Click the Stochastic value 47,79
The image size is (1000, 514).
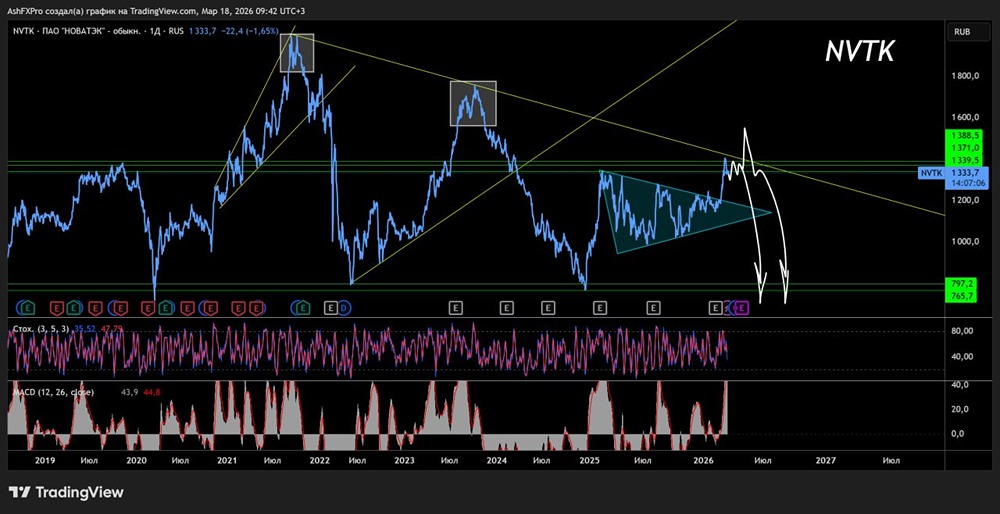(x=112, y=329)
